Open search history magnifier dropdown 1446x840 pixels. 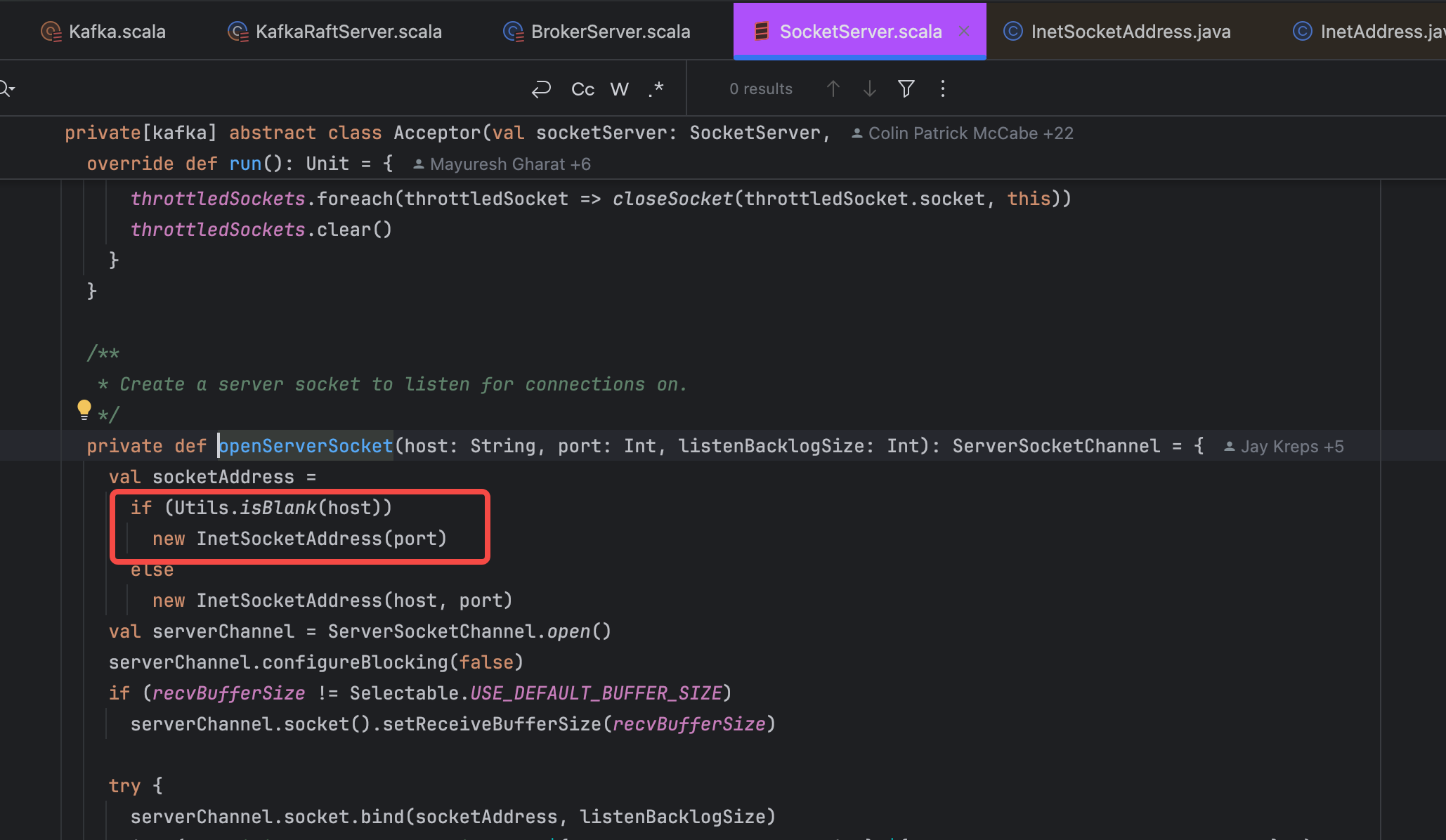(6, 88)
